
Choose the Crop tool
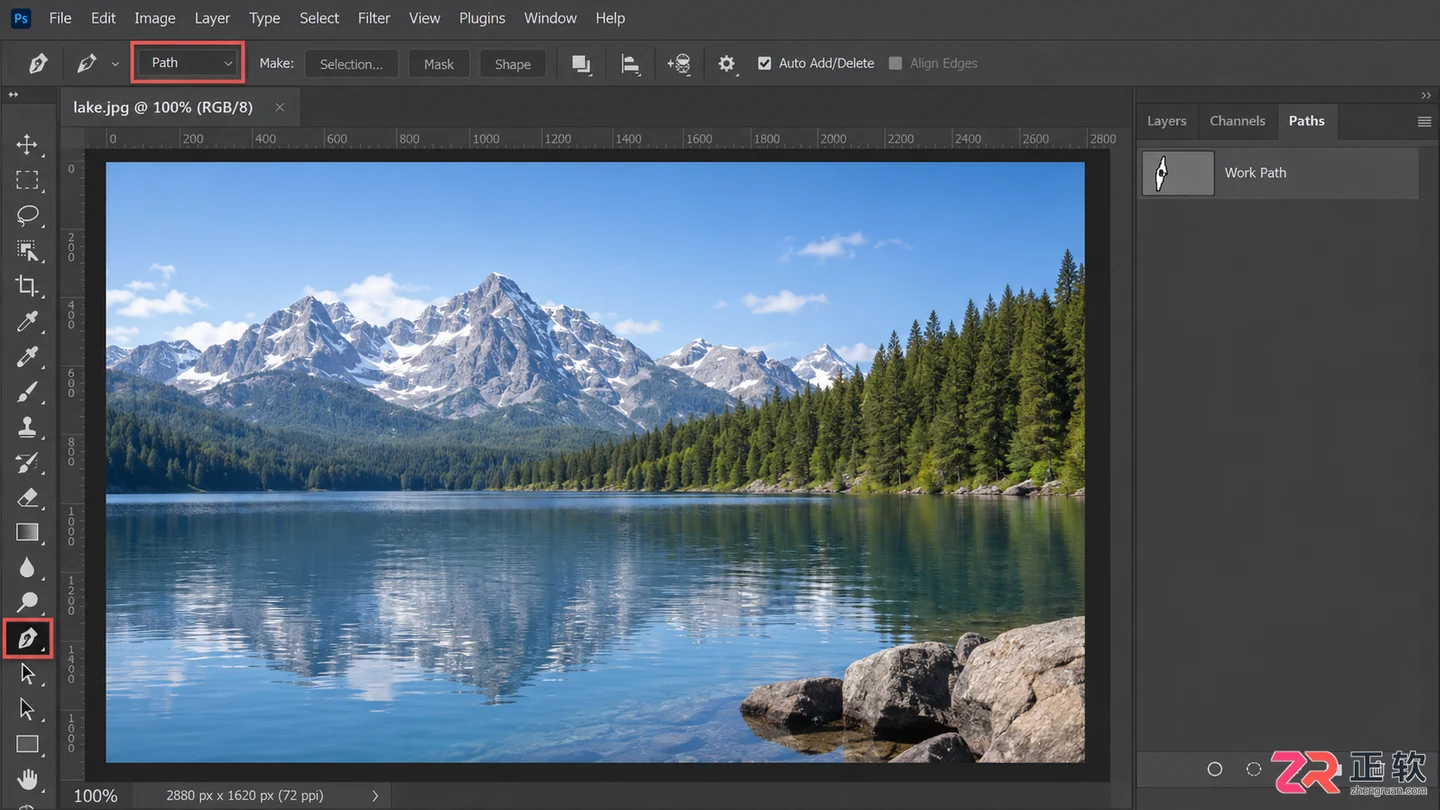[27, 286]
